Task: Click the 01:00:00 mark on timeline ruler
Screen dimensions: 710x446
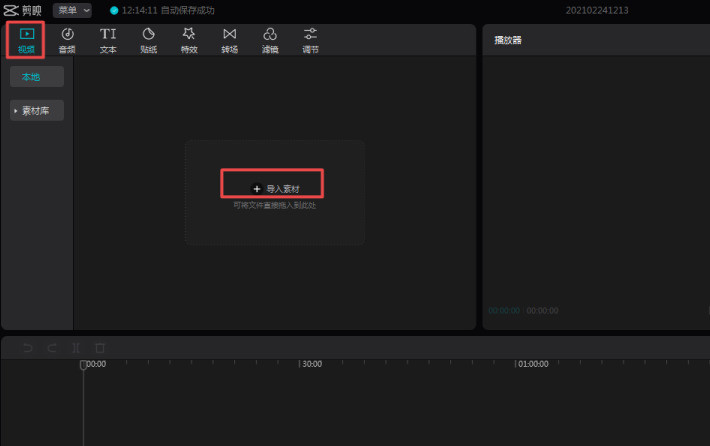Action: [x=533, y=364]
